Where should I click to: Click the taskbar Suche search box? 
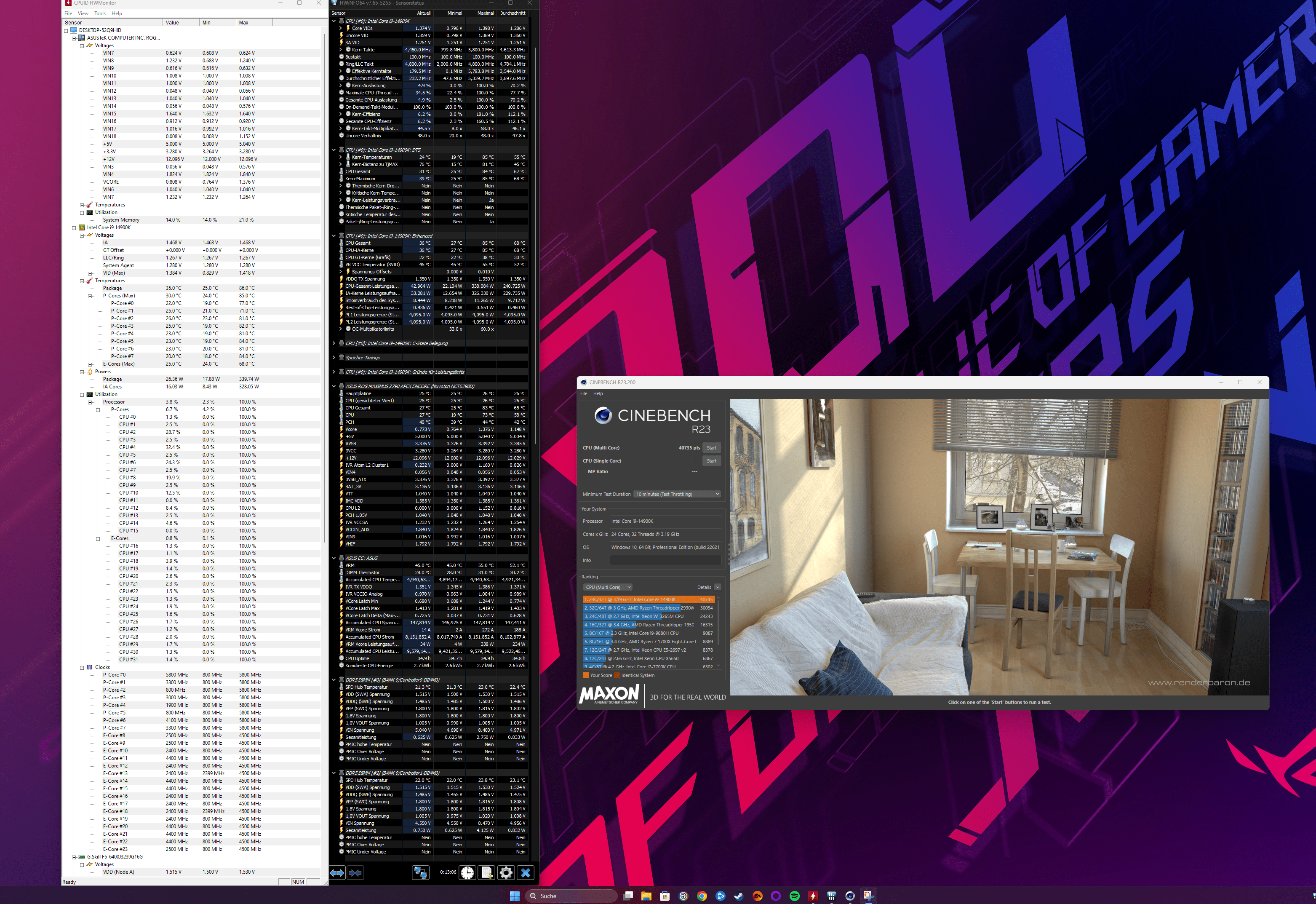(571, 896)
